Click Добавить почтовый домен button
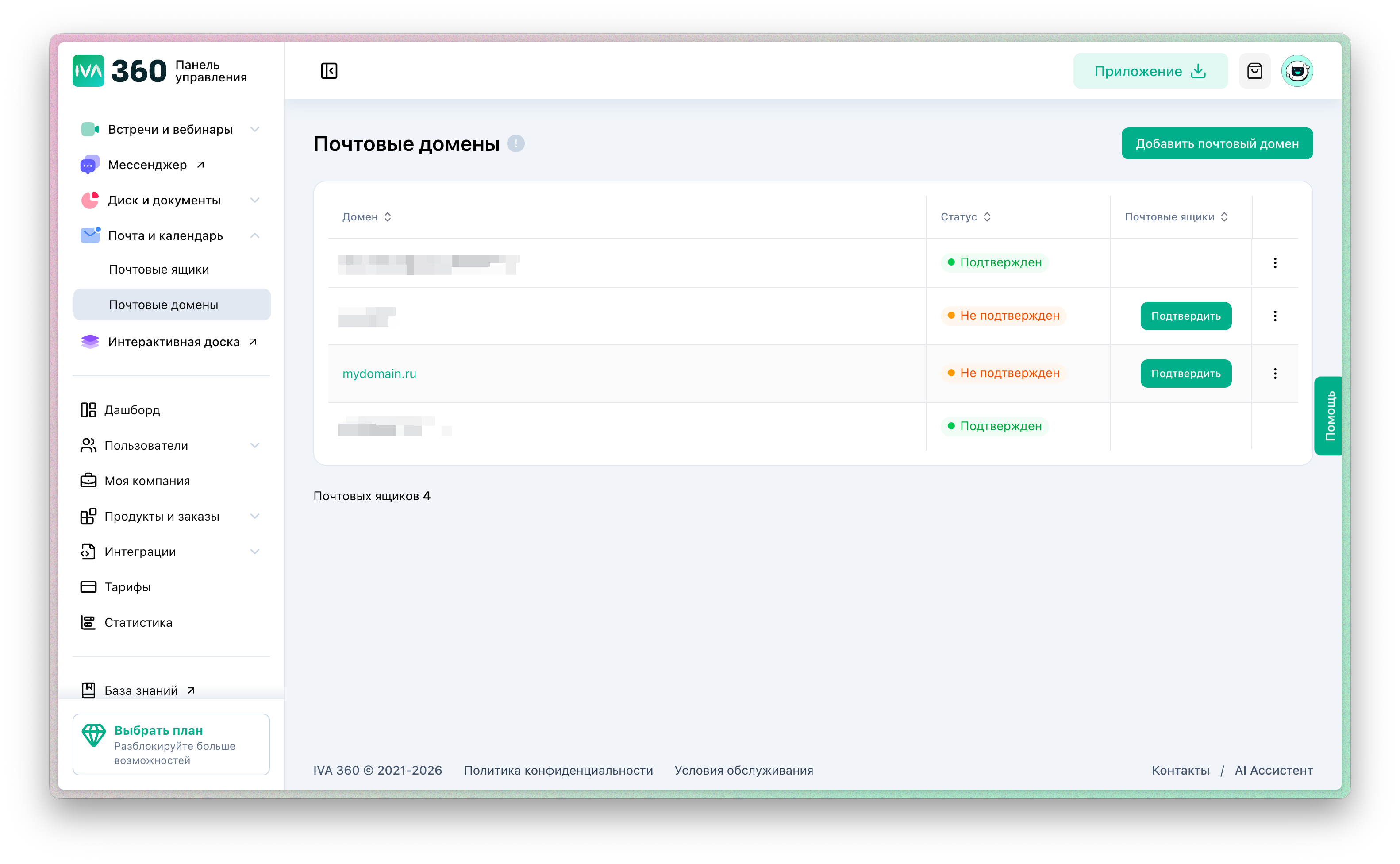Image resolution: width=1400 pixels, height=864 pixels. (1217, 143)
